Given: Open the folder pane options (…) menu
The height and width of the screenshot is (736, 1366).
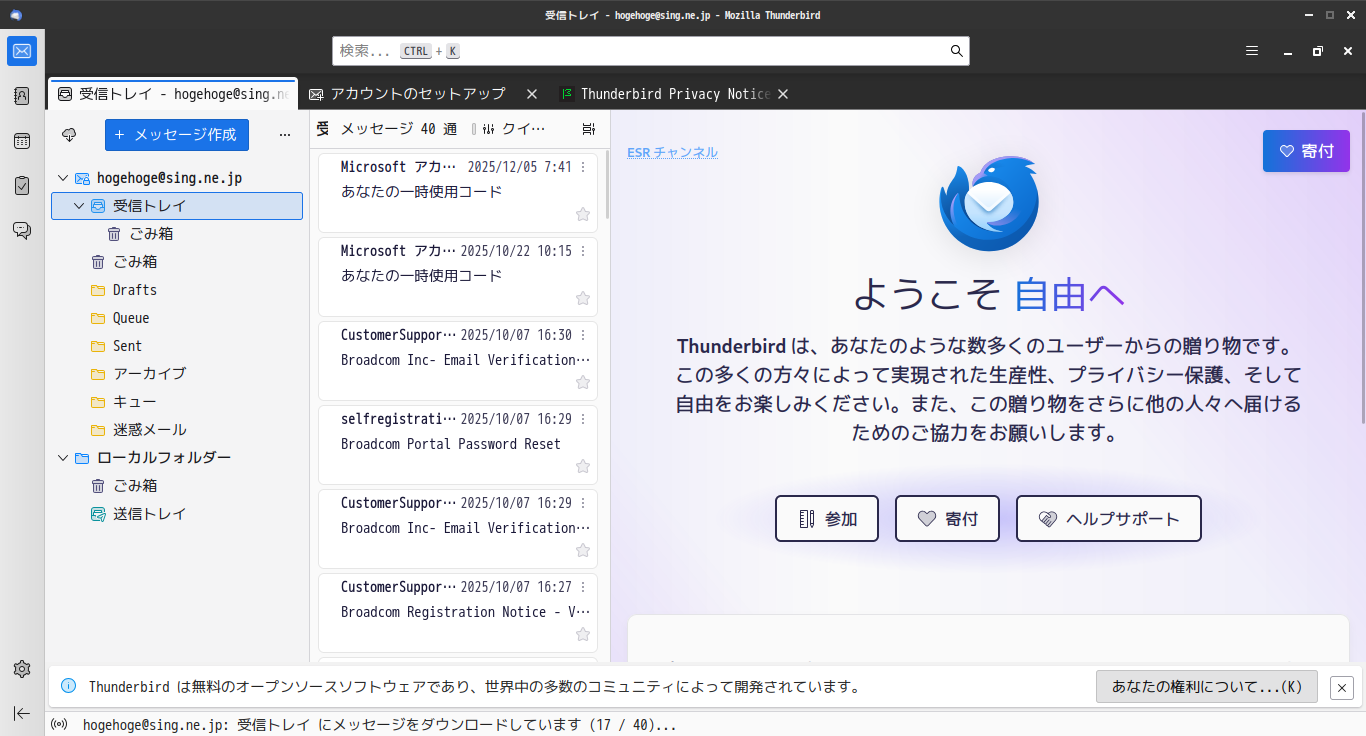Looking at the screenshot, I should click(x=285, y=134).
